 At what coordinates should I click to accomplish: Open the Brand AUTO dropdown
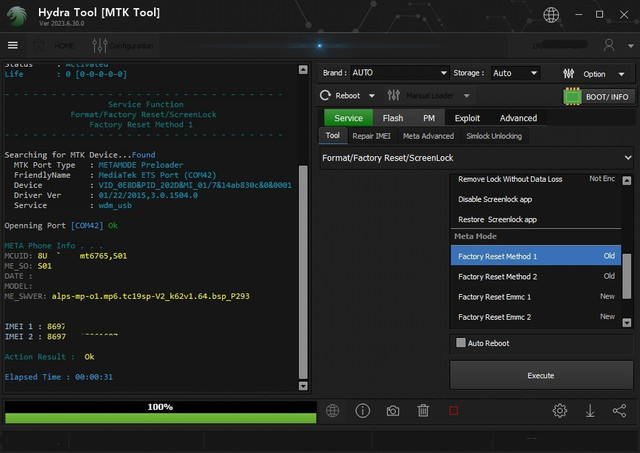click(399, 73)
